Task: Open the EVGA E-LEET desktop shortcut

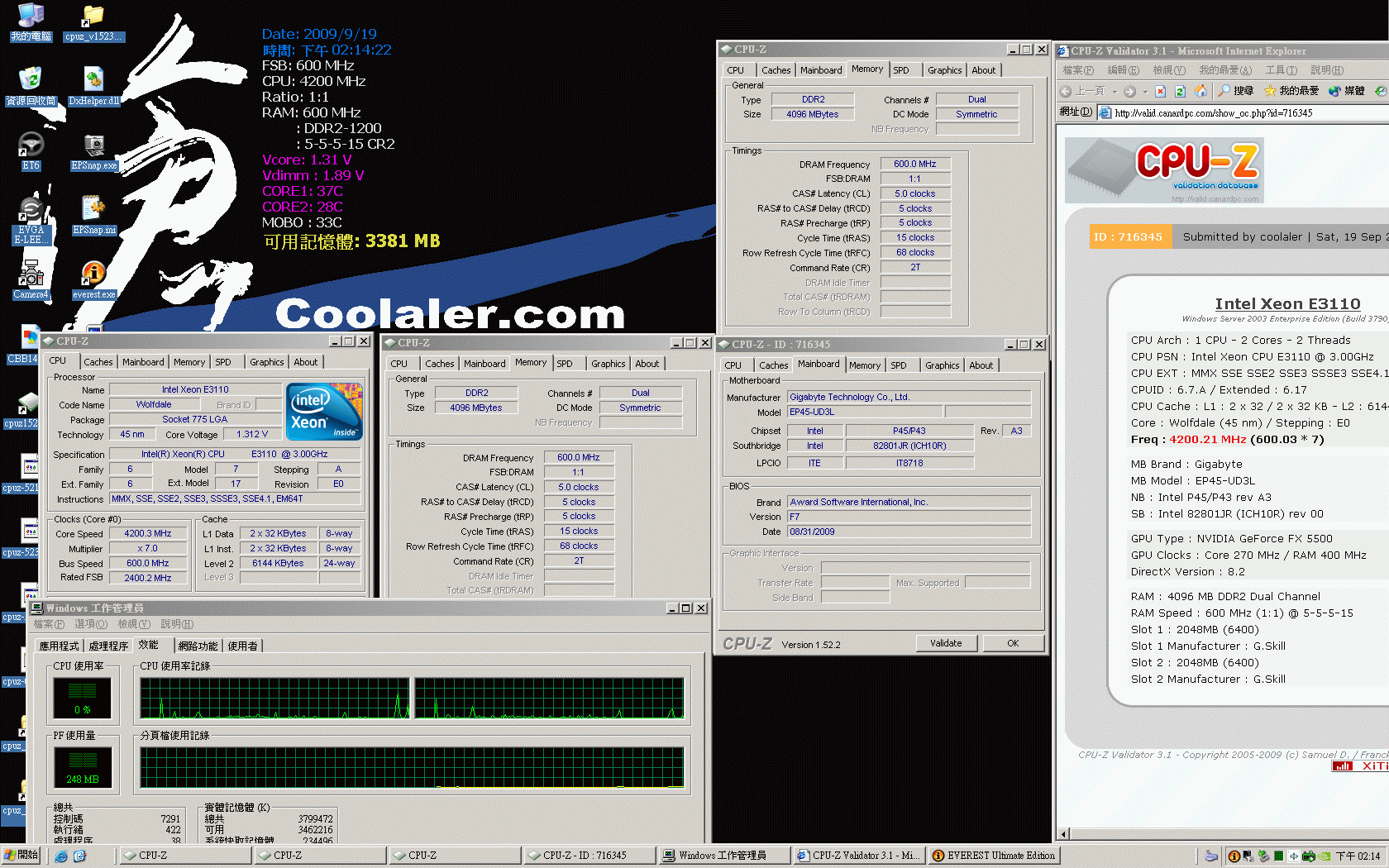Action: 31,220
